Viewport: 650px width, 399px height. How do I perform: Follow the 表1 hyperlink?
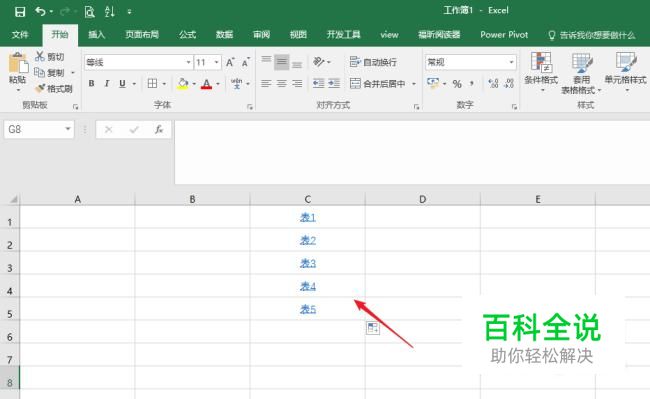[x=308, y=217]
